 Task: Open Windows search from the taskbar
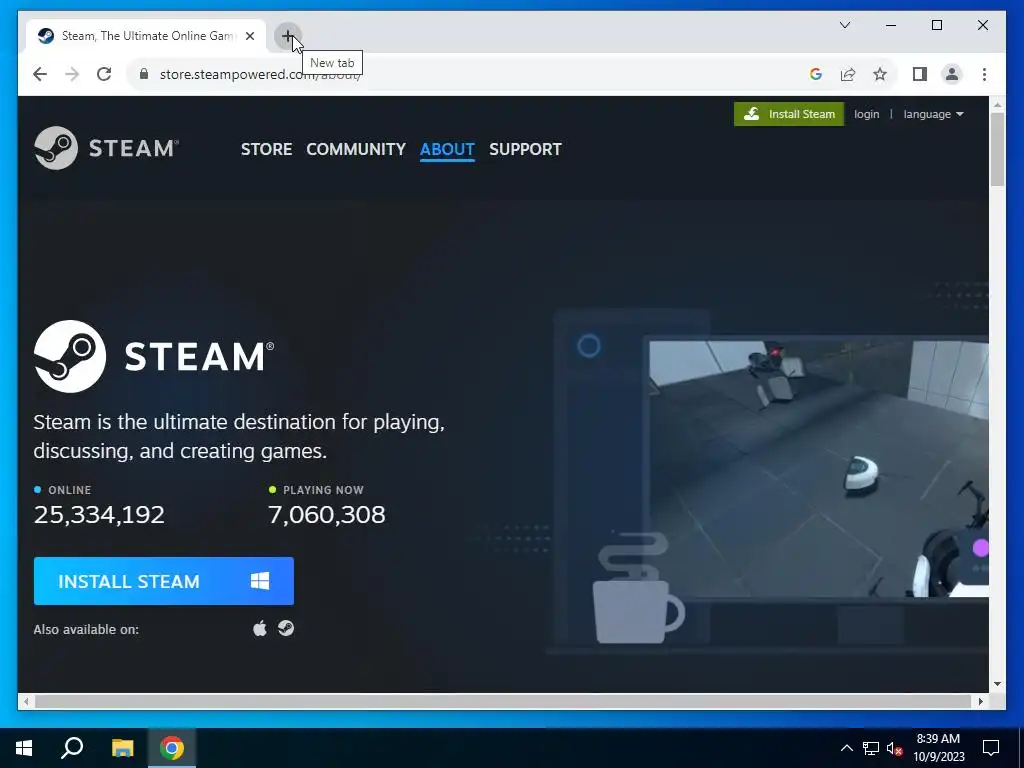72,748
